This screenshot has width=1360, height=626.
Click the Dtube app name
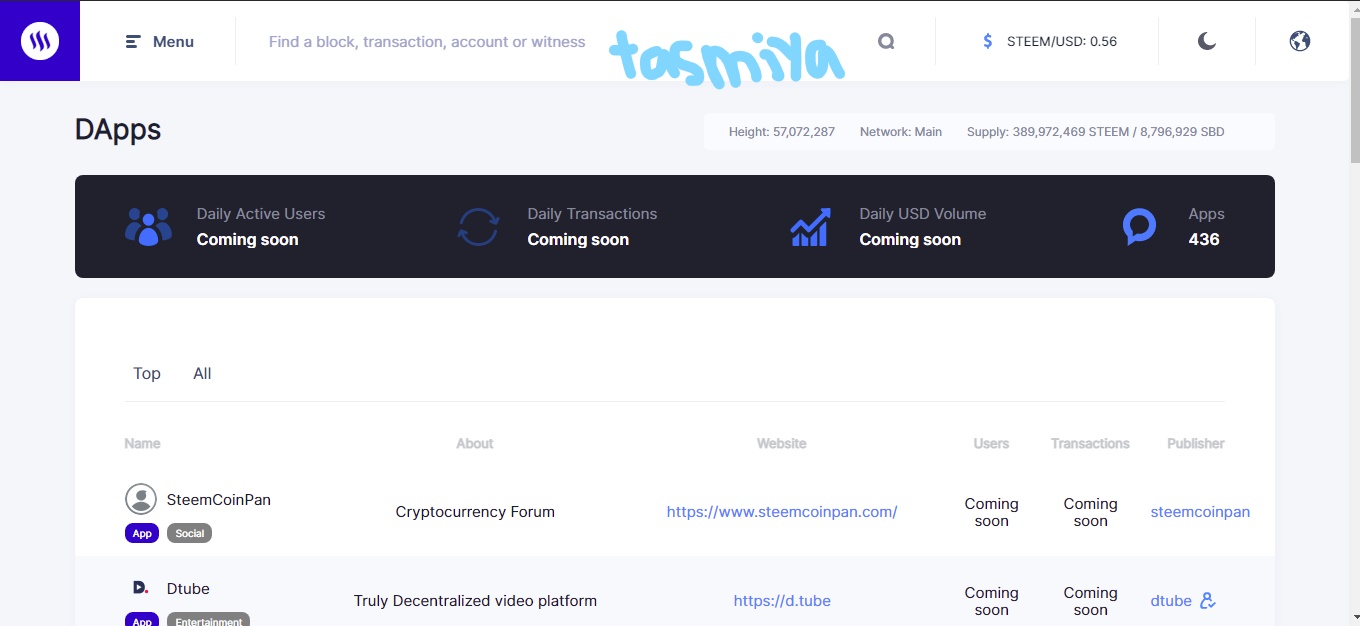188,588
